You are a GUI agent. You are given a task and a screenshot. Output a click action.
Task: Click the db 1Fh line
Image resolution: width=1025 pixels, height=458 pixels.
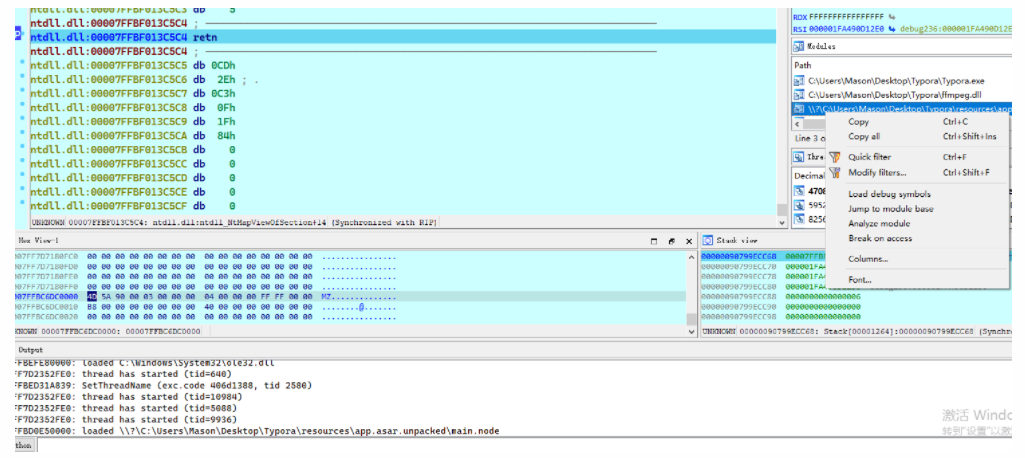(133, 122)
